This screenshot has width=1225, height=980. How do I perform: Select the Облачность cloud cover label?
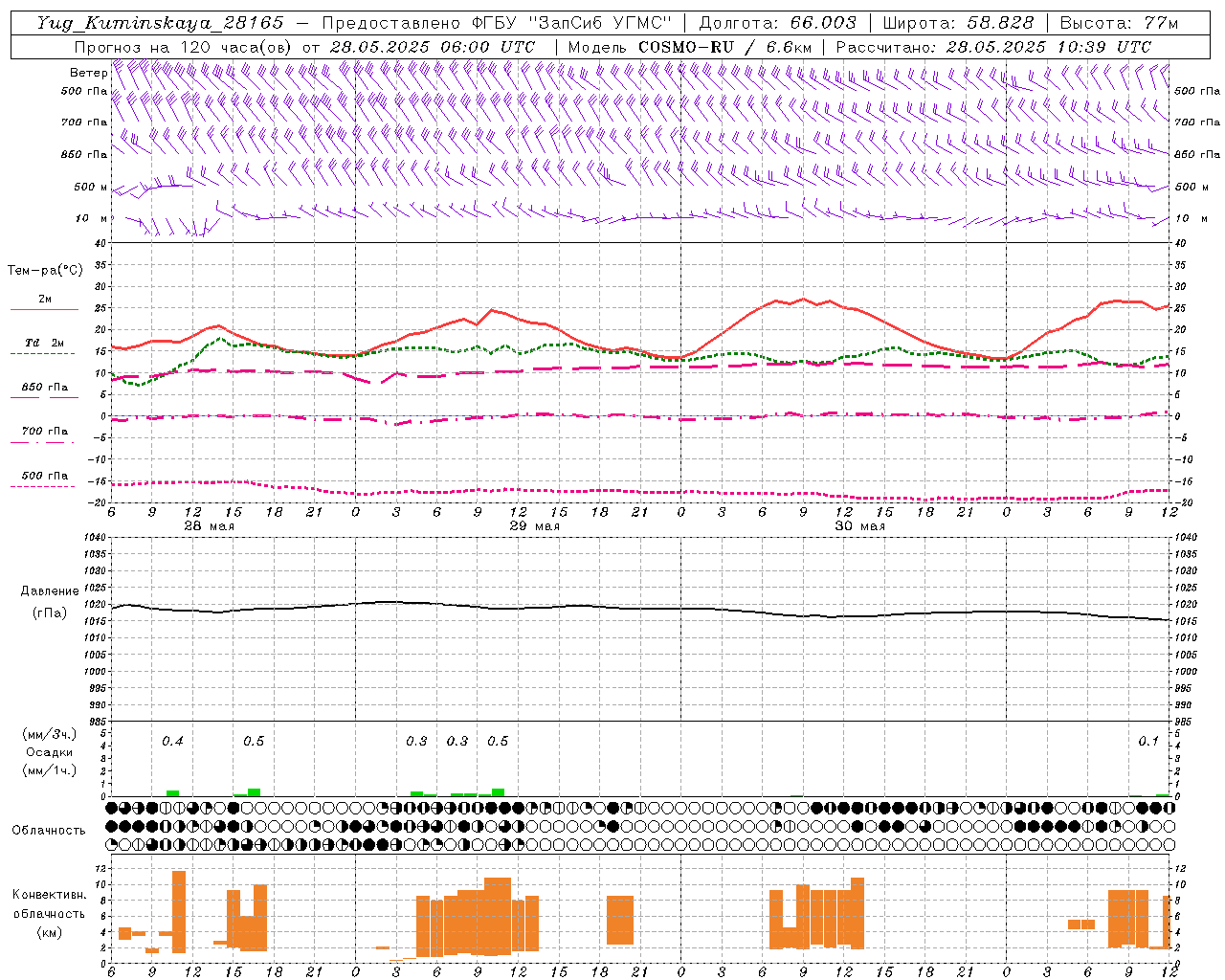pyautogui.click(x=49, y=831)
